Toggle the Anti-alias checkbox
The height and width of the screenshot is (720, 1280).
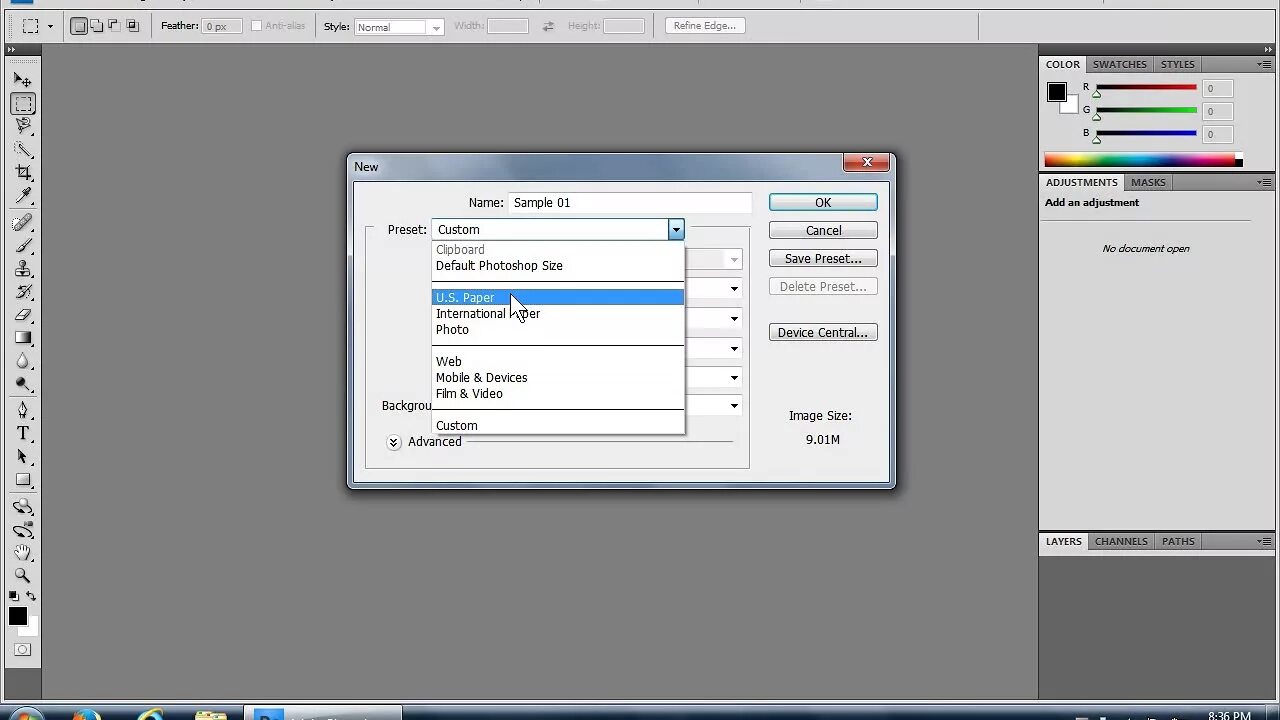(256, 26)
